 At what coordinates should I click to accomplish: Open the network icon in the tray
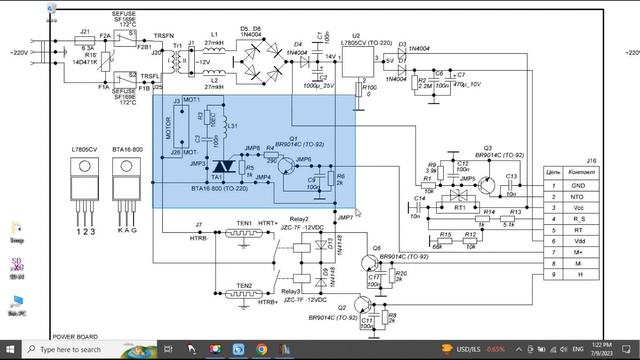point(553,349)
